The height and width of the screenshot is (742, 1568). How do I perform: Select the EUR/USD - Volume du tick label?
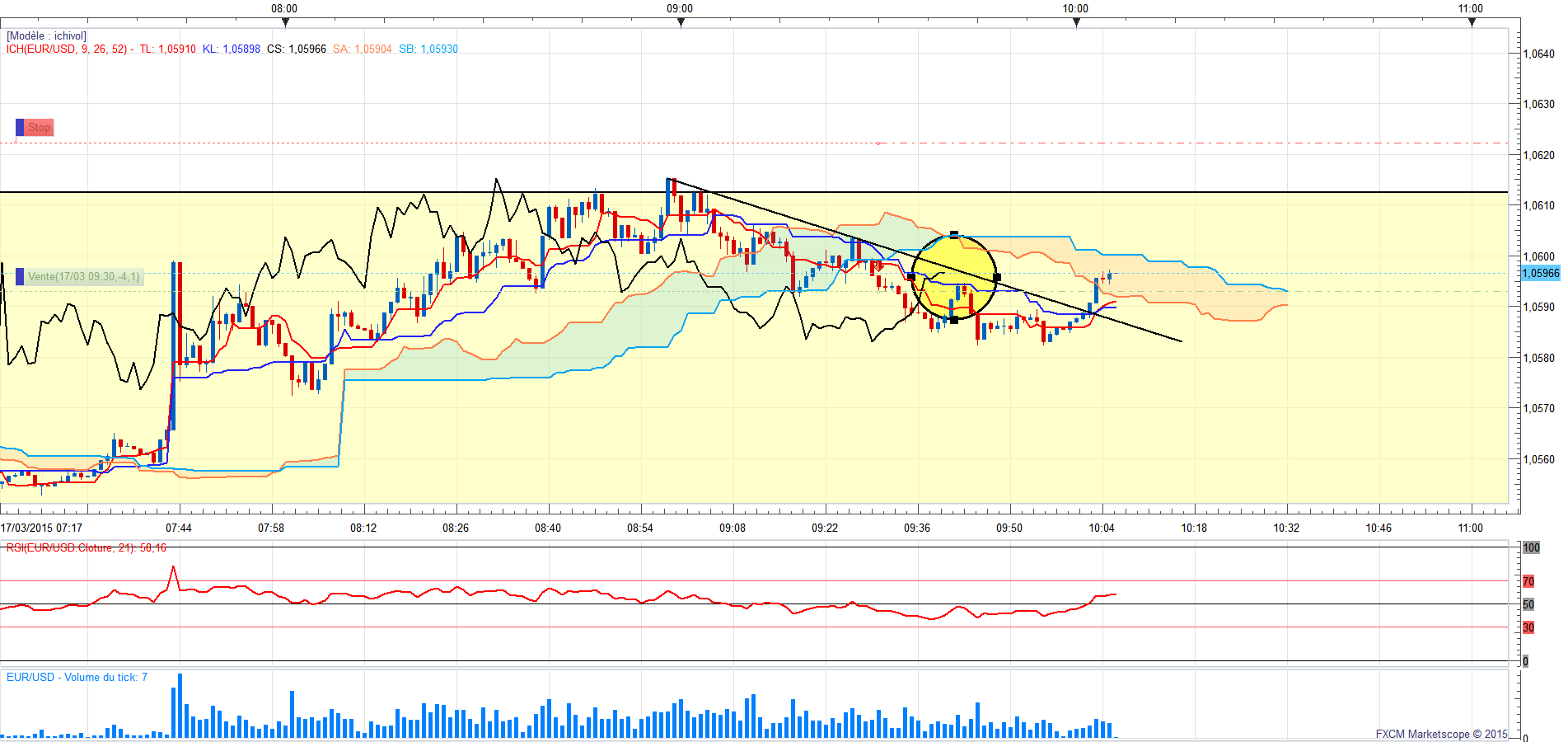[77, 678]
